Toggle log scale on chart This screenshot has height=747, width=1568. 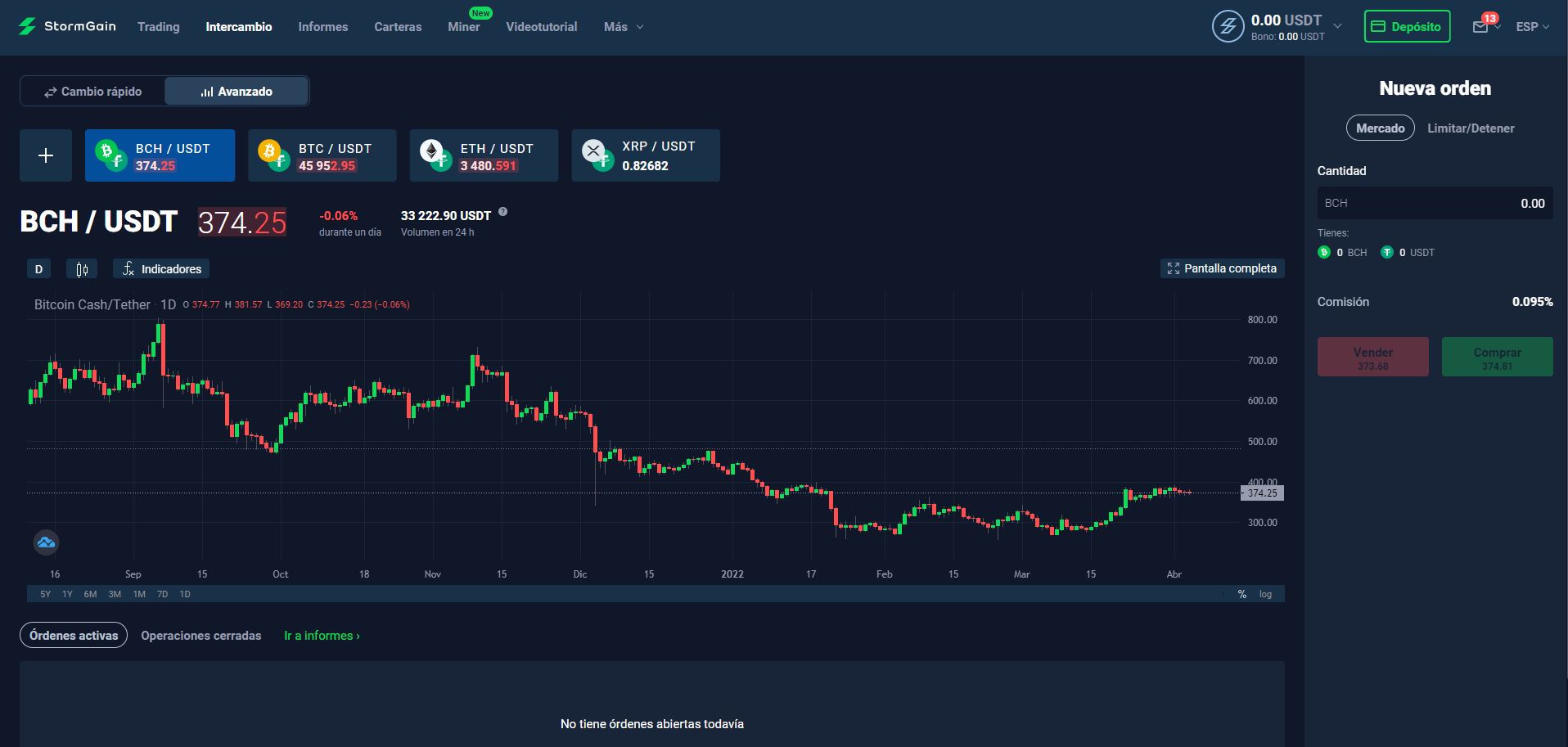click(x=1265, y=594)
